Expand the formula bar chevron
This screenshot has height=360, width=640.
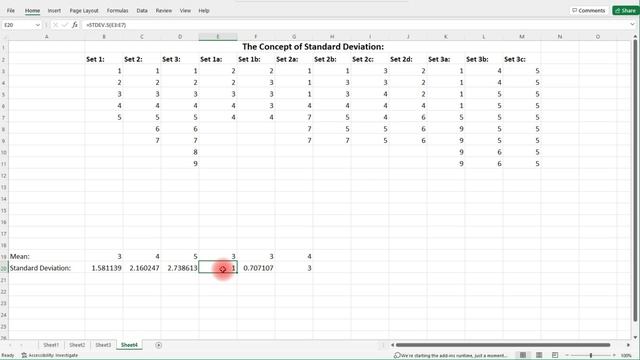click(632, 25)
